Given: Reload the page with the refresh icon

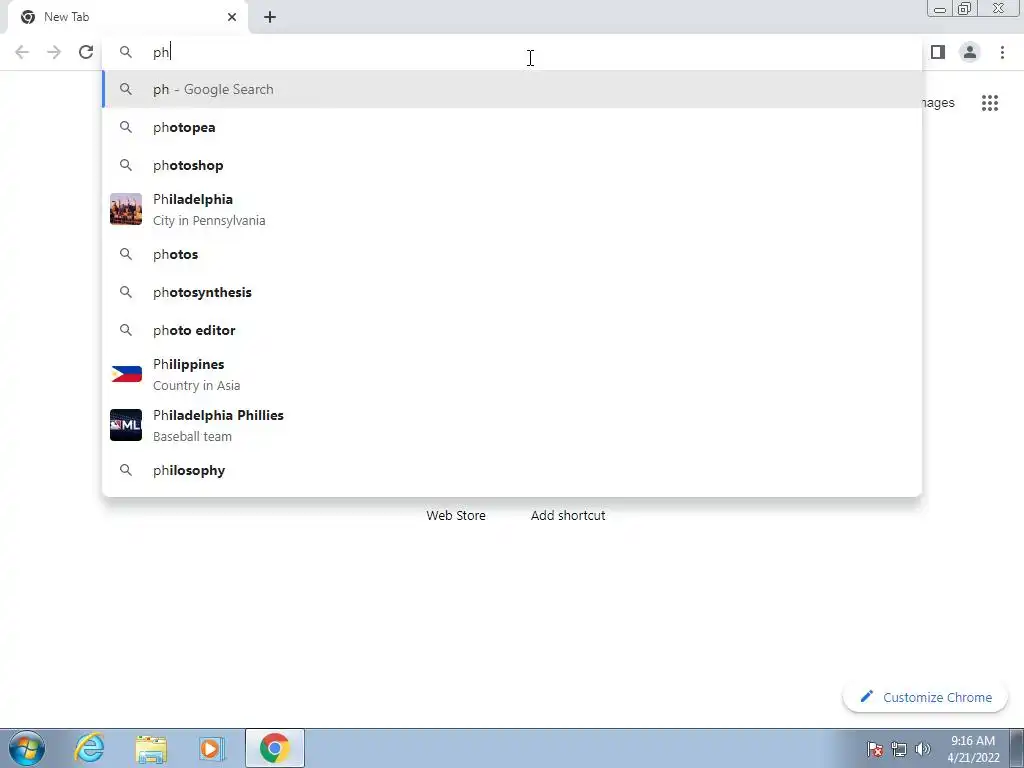Looking at the screenshot, I should (x=86, y=52).
